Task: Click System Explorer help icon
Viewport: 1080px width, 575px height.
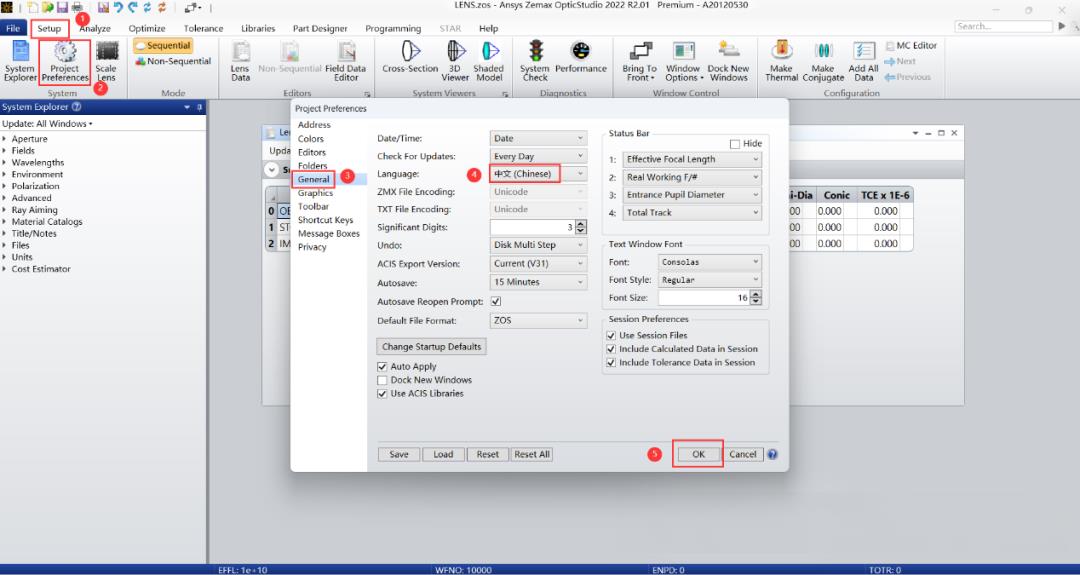Action: click(x=76, y=107)
